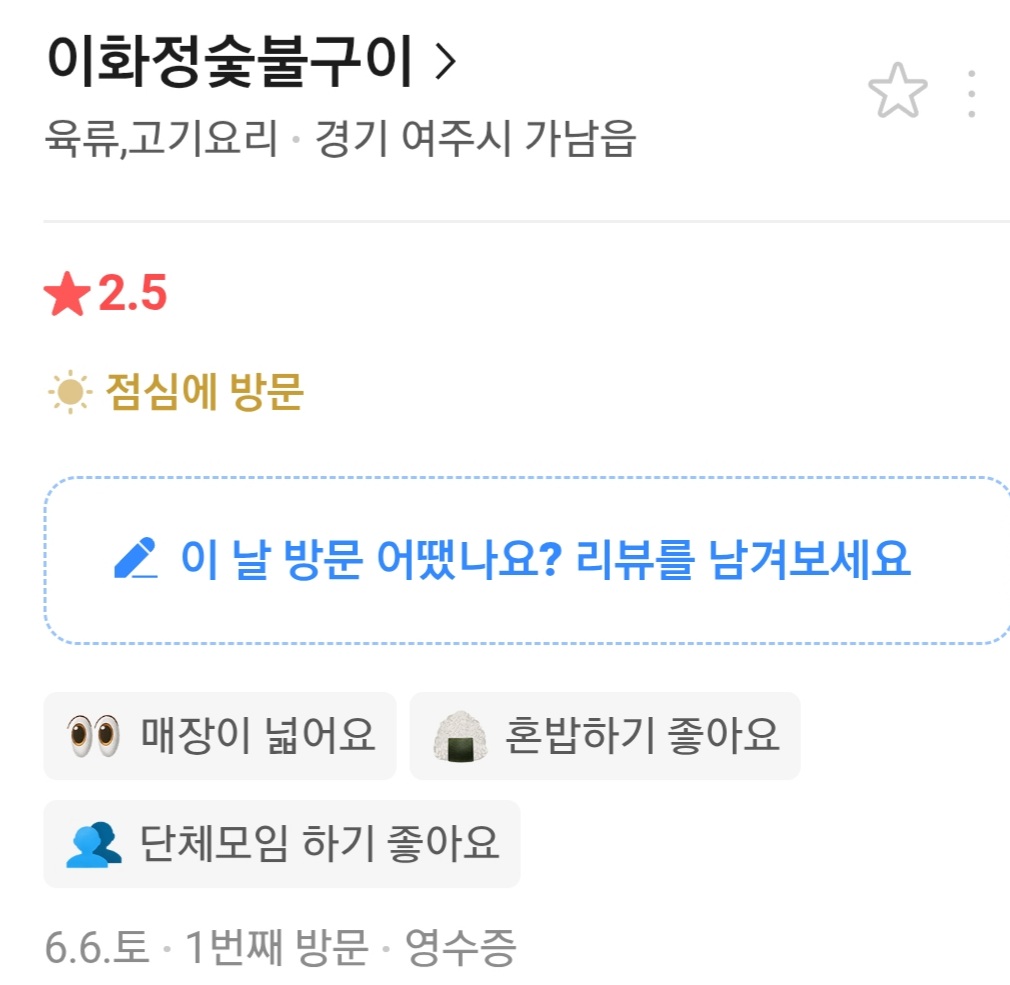Click the '영수증' receipt label
Viewport: 1010px width, 985px height.
tap(461, 948)
